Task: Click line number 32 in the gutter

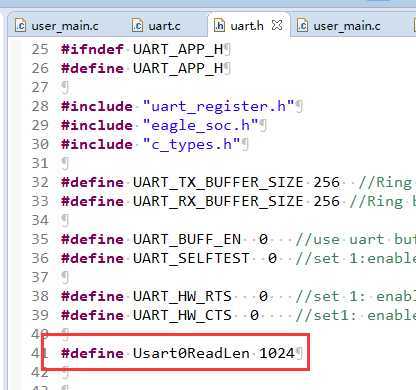Action: click(x=40, y=183)
